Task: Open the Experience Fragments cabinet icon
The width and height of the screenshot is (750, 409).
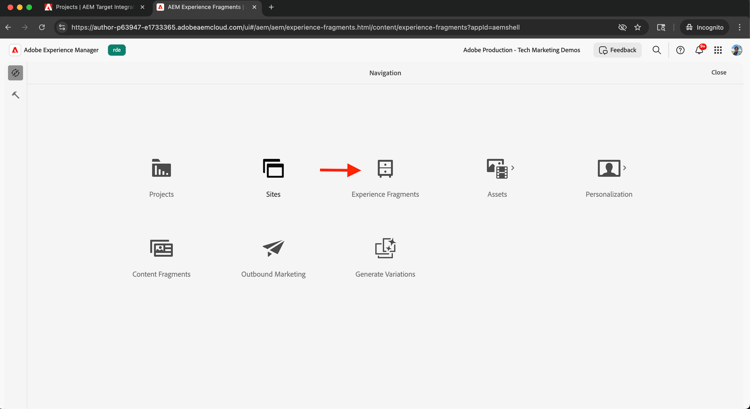Action: [385, 168]
